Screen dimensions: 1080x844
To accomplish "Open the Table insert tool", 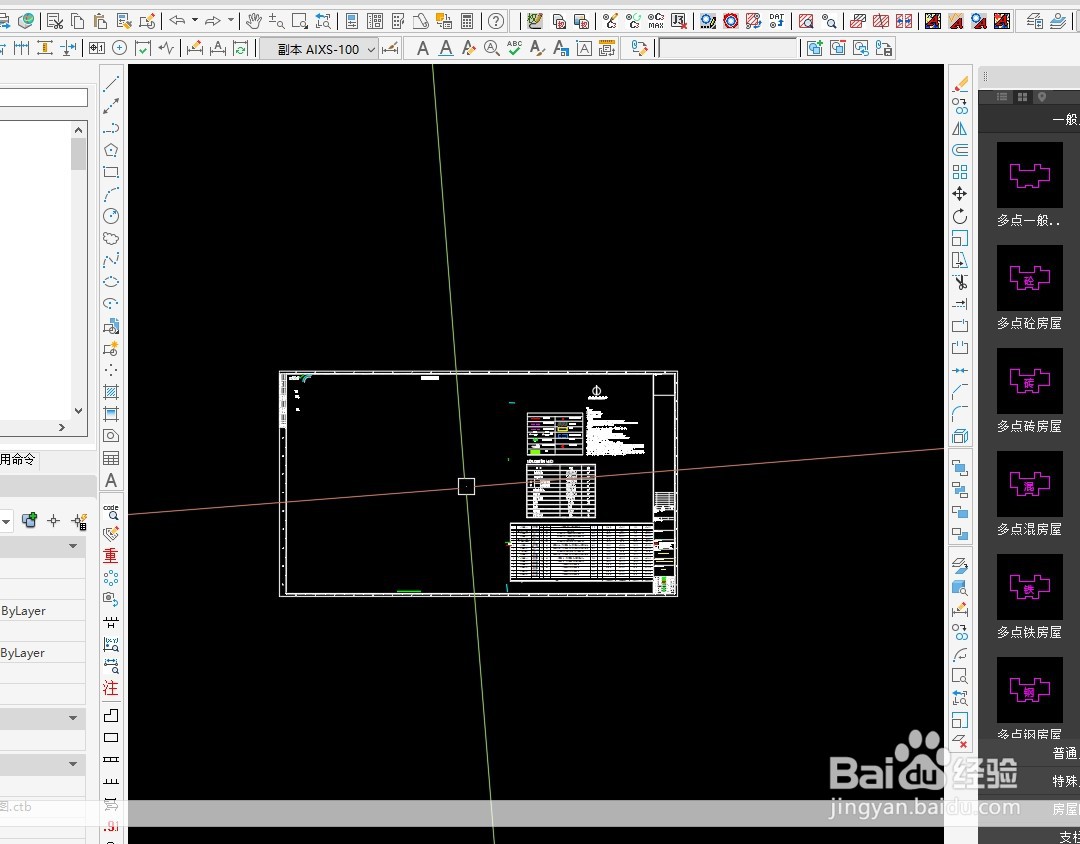I will tap(111, 458).
